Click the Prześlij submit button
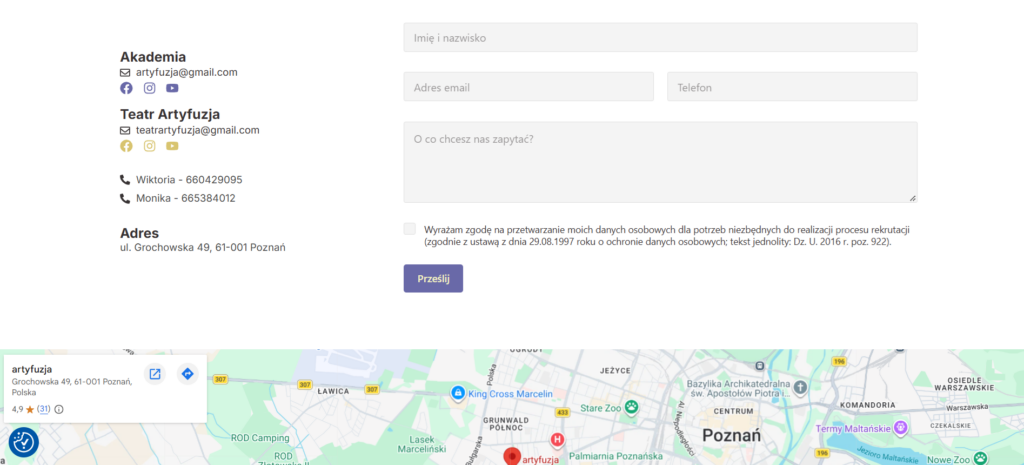The height and width of the screenshot is (465, 1024). click(433, 278)
